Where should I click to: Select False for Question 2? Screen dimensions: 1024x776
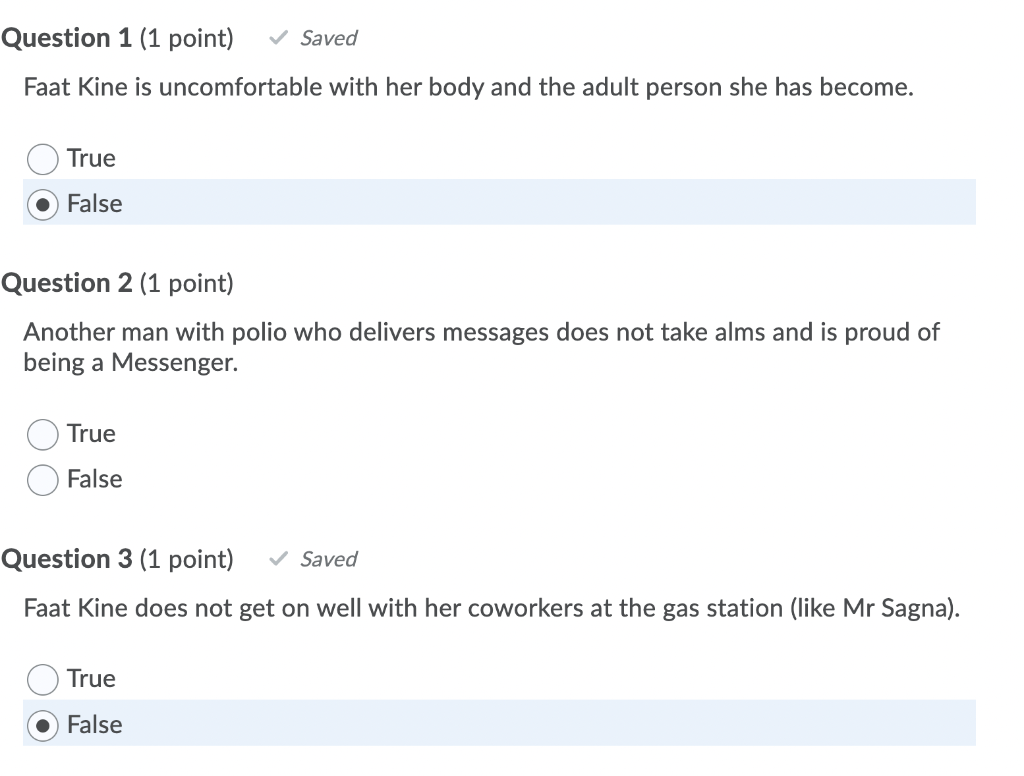[42, 480]
